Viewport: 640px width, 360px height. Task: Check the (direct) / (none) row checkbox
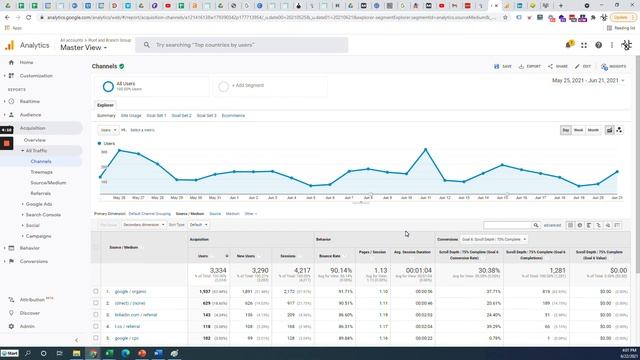point(96,303)
